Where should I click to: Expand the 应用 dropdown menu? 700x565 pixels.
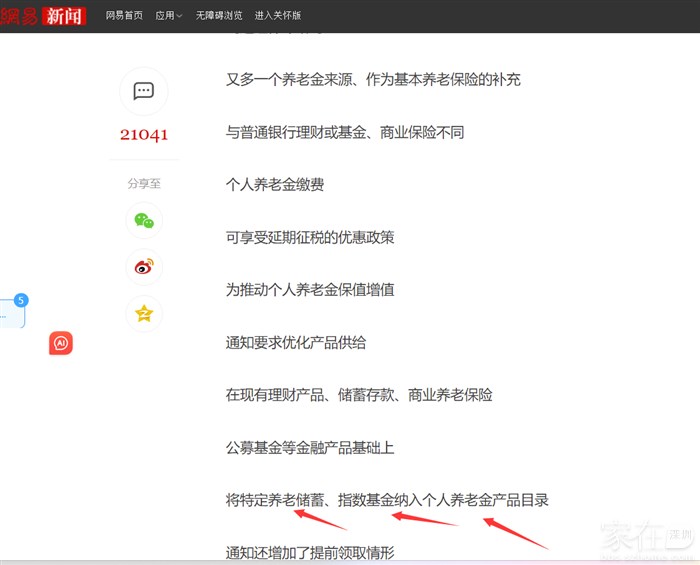pos(168,16)
